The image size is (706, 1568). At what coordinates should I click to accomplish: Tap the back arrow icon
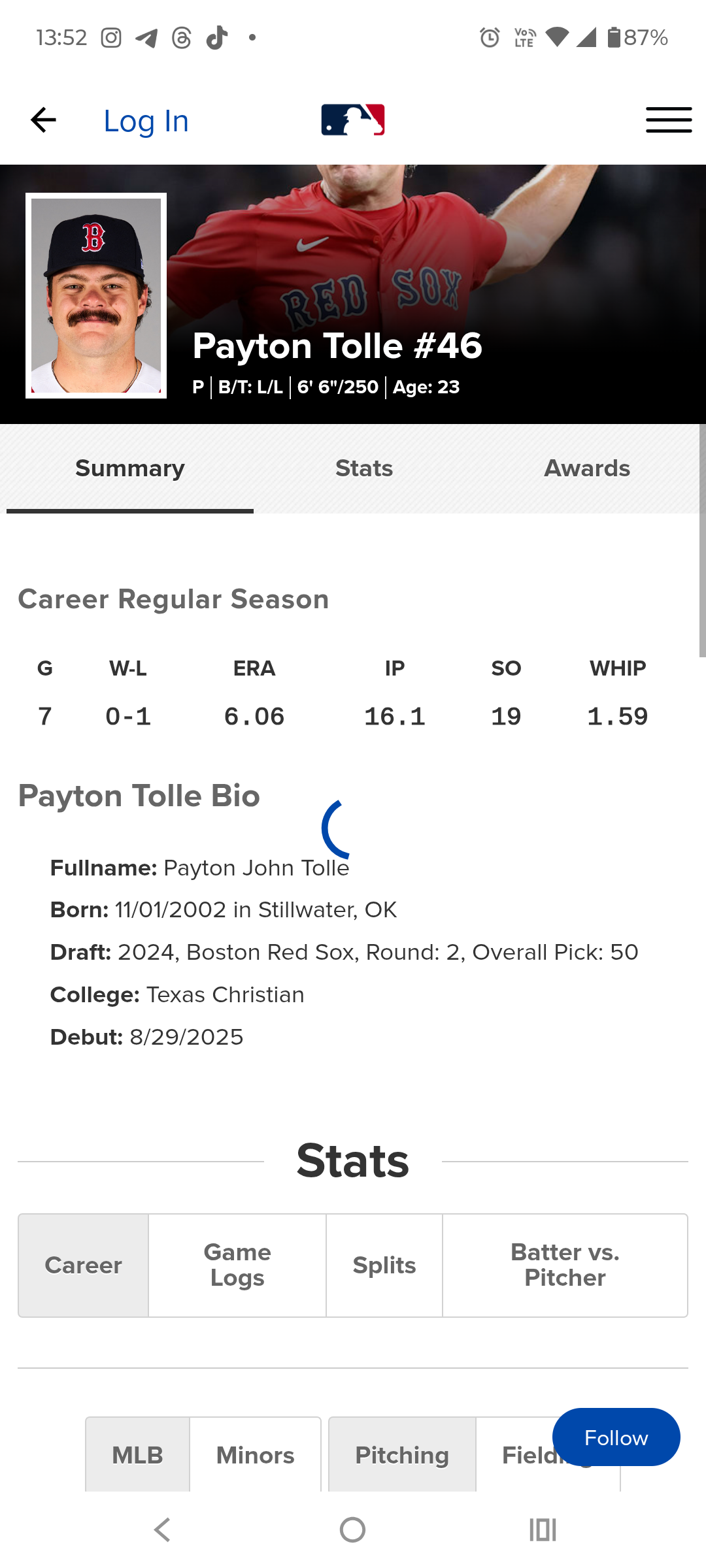(43, 120)
